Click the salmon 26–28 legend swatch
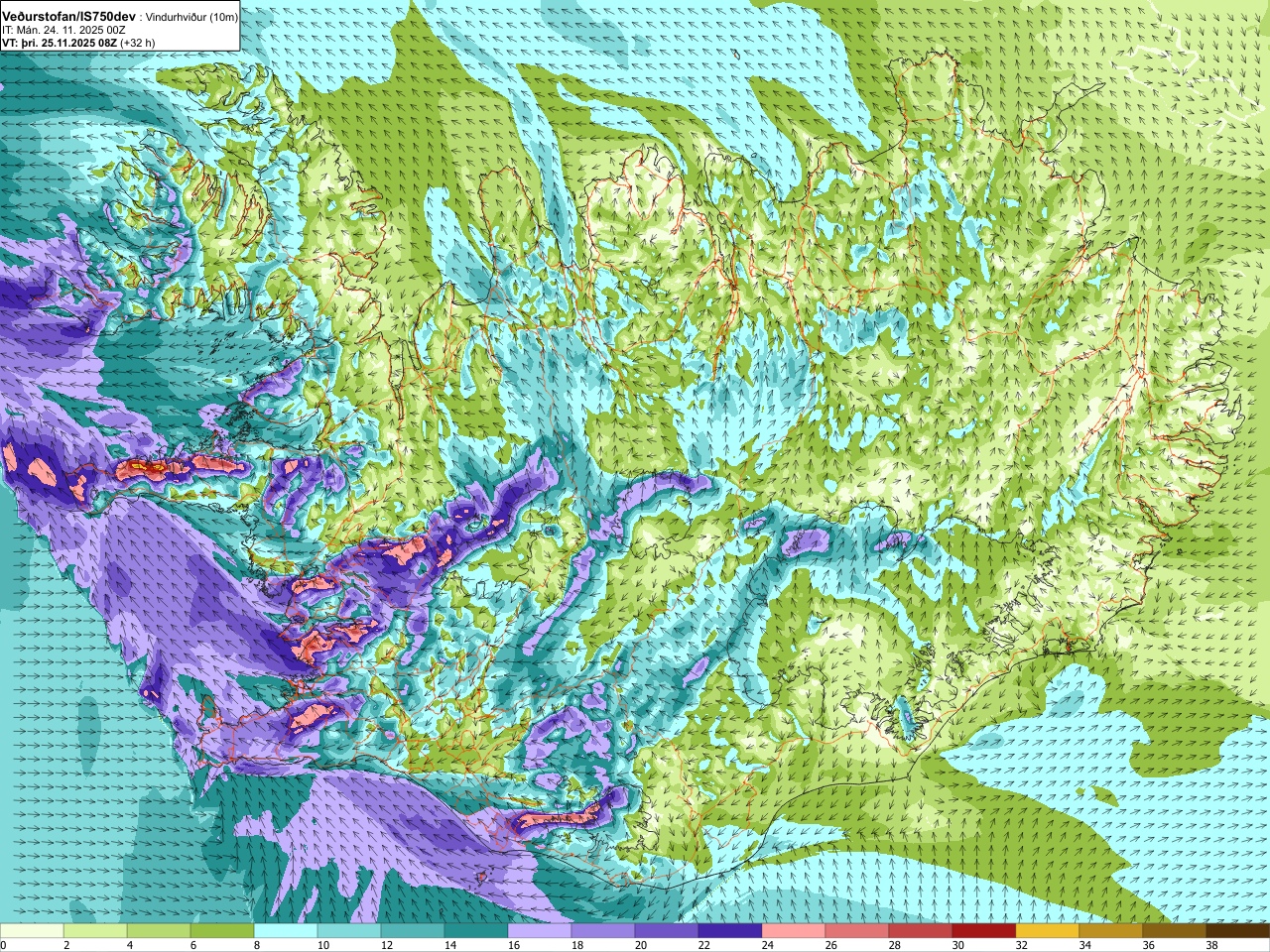 857,932
